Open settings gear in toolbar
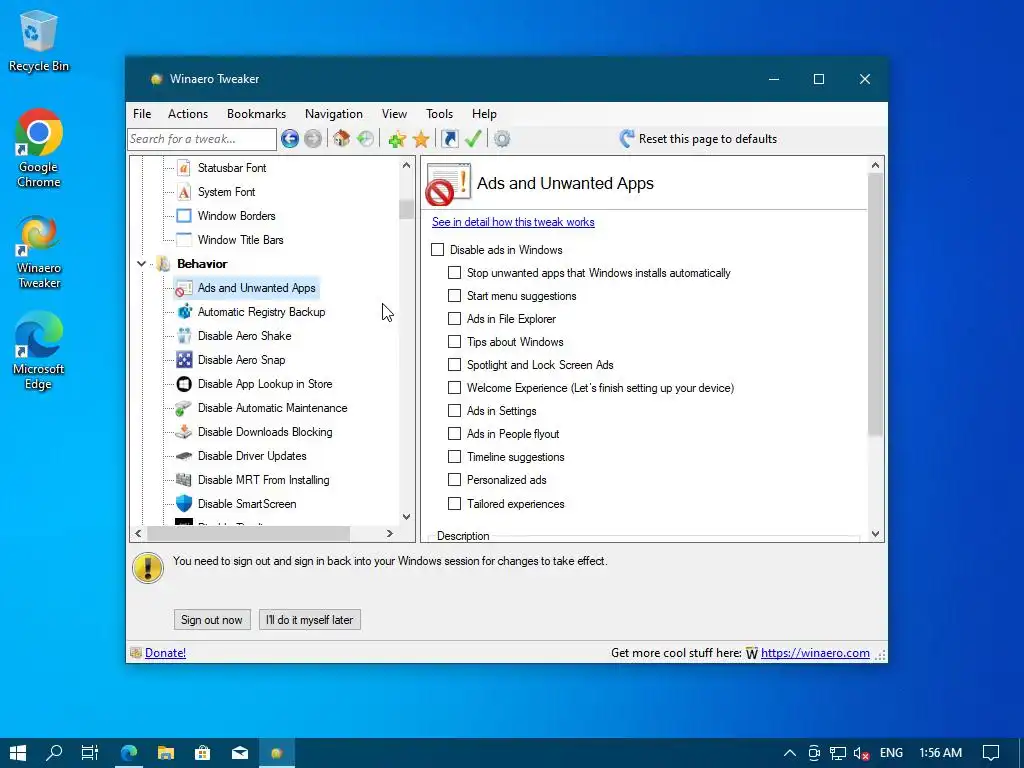This screenshot has width=1024, height=768. [502, 138]
